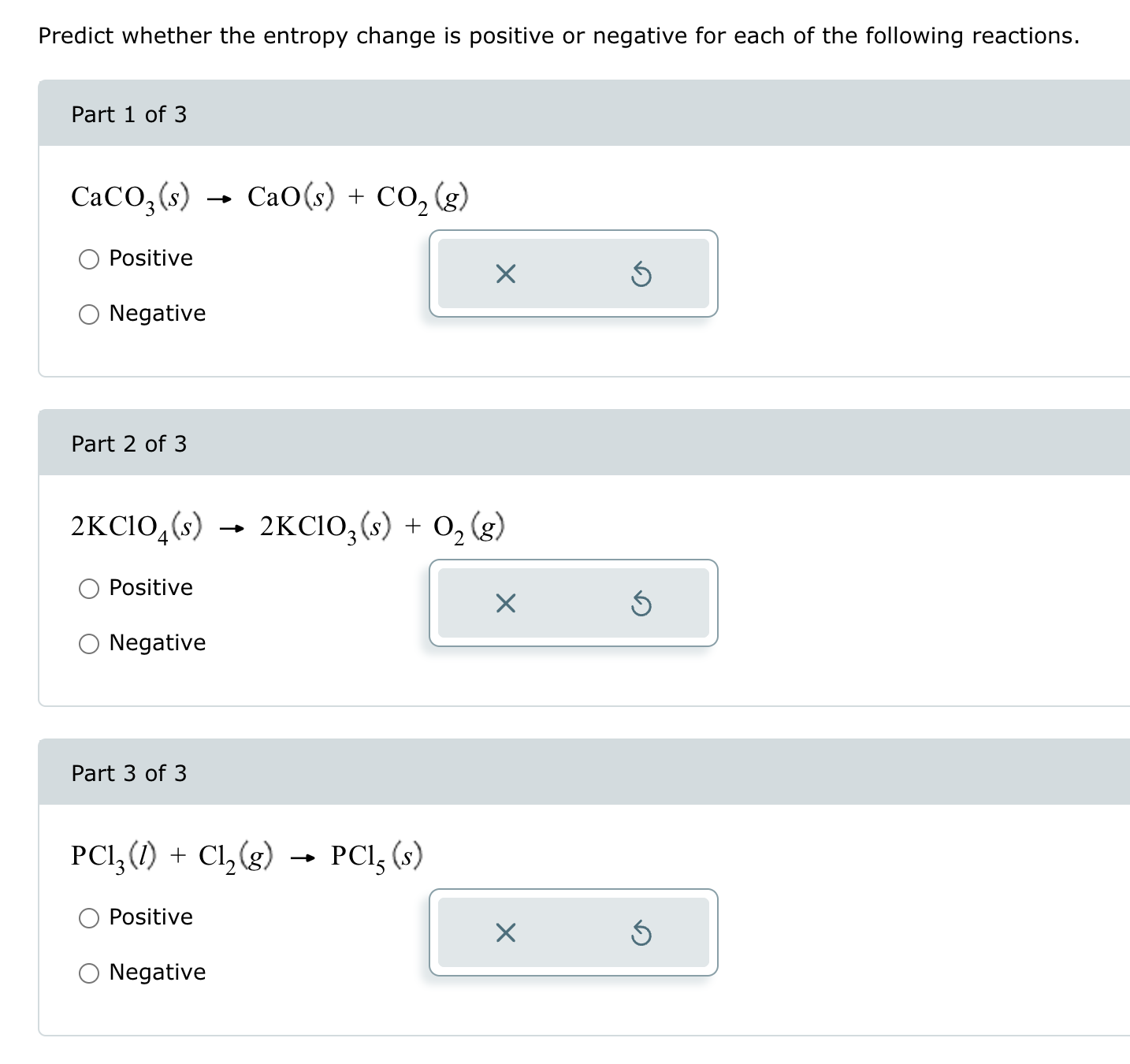Clear the answer for Part 2 using X
Image resolution: width=1130 pixels, height=1064 pixels.
[x=505, y=603]
